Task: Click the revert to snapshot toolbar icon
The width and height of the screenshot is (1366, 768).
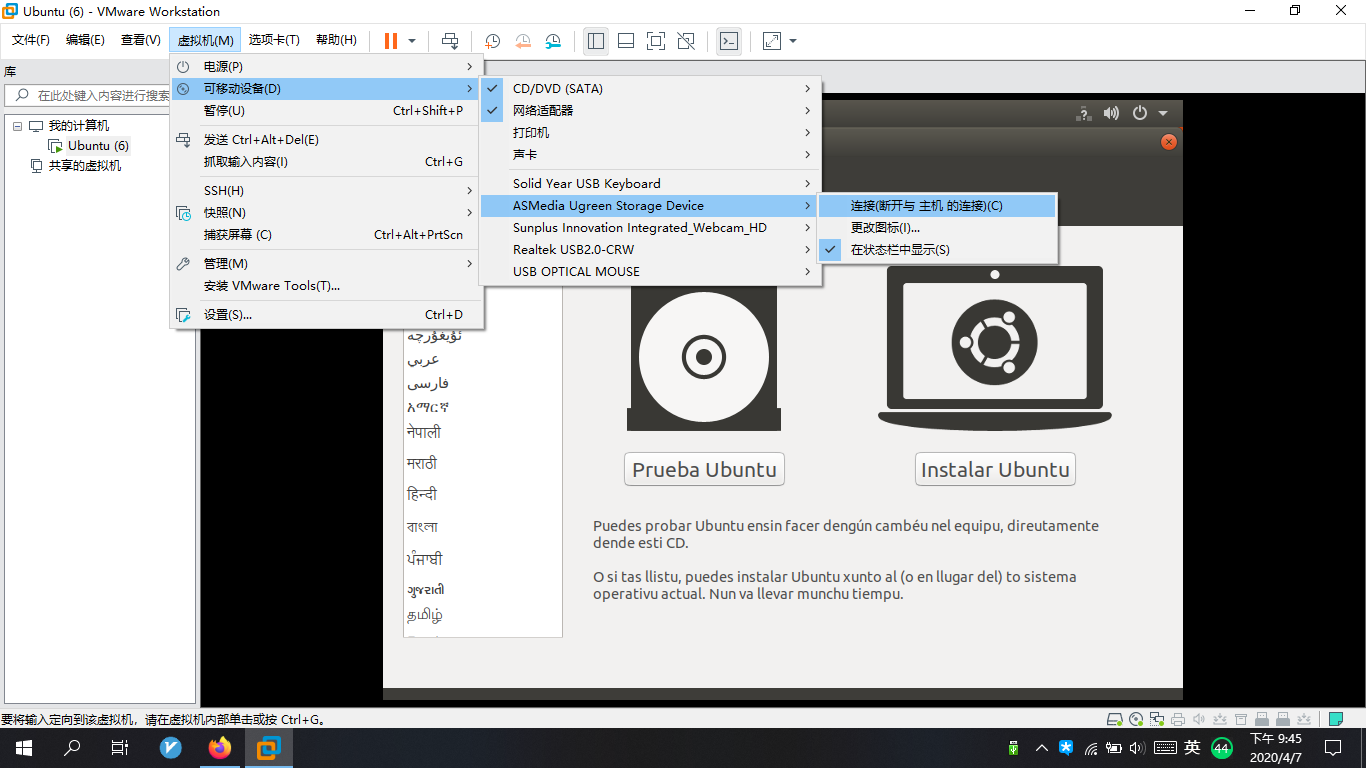Action: (522, 41)
